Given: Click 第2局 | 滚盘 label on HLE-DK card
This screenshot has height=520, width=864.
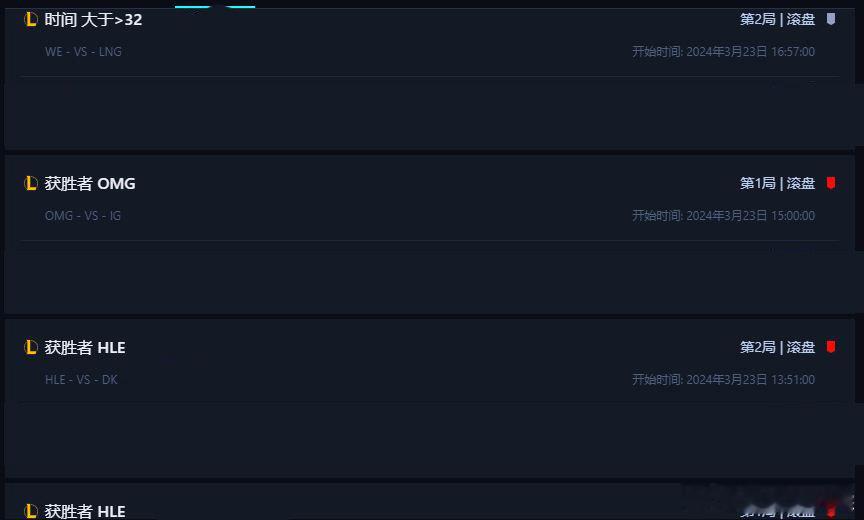Looking at the screenshot, I should [777, 347].
